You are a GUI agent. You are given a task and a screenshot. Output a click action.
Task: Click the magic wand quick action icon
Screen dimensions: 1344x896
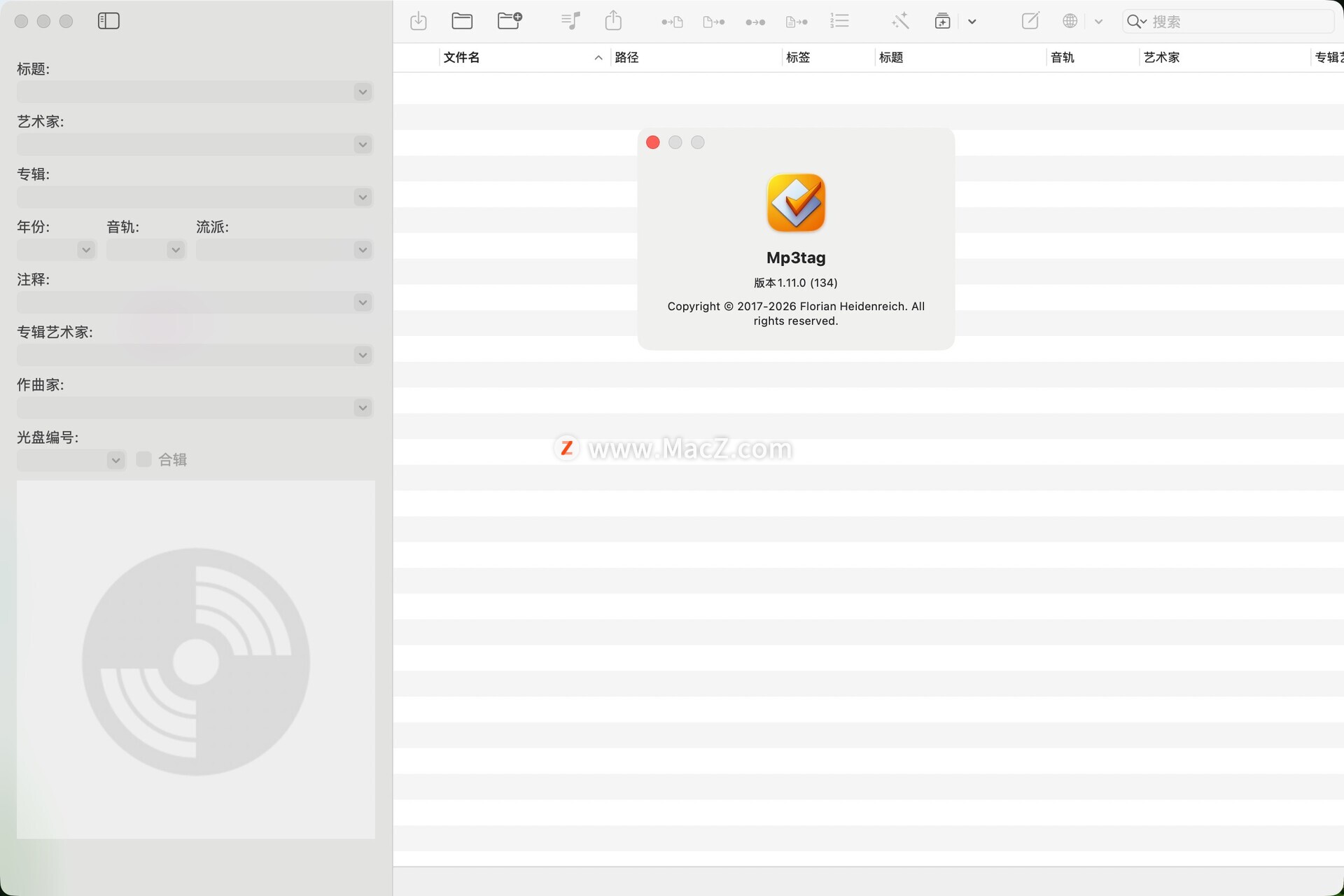tap(900, 21)
